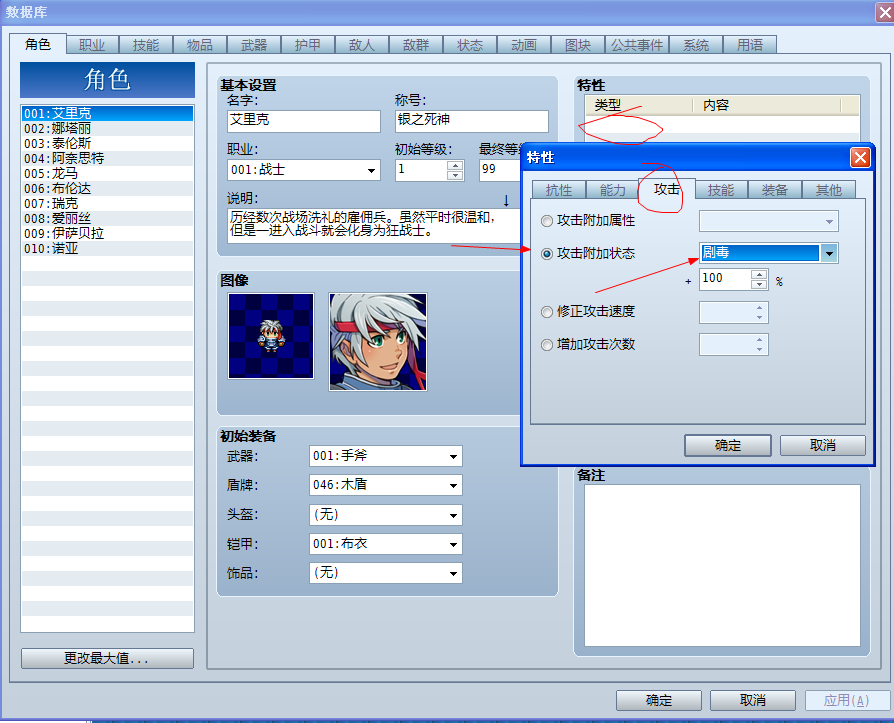894x723 pixels.
Task: Click the 说明 description text box
Action: click(x=373, y=226)
